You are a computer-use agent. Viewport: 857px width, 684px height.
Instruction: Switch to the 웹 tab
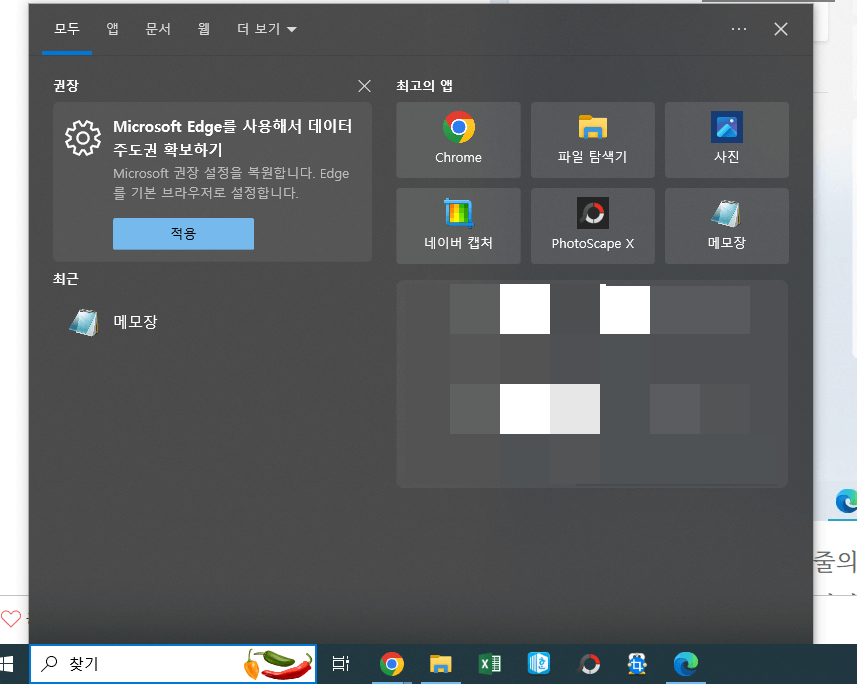(x=204, y=29)
